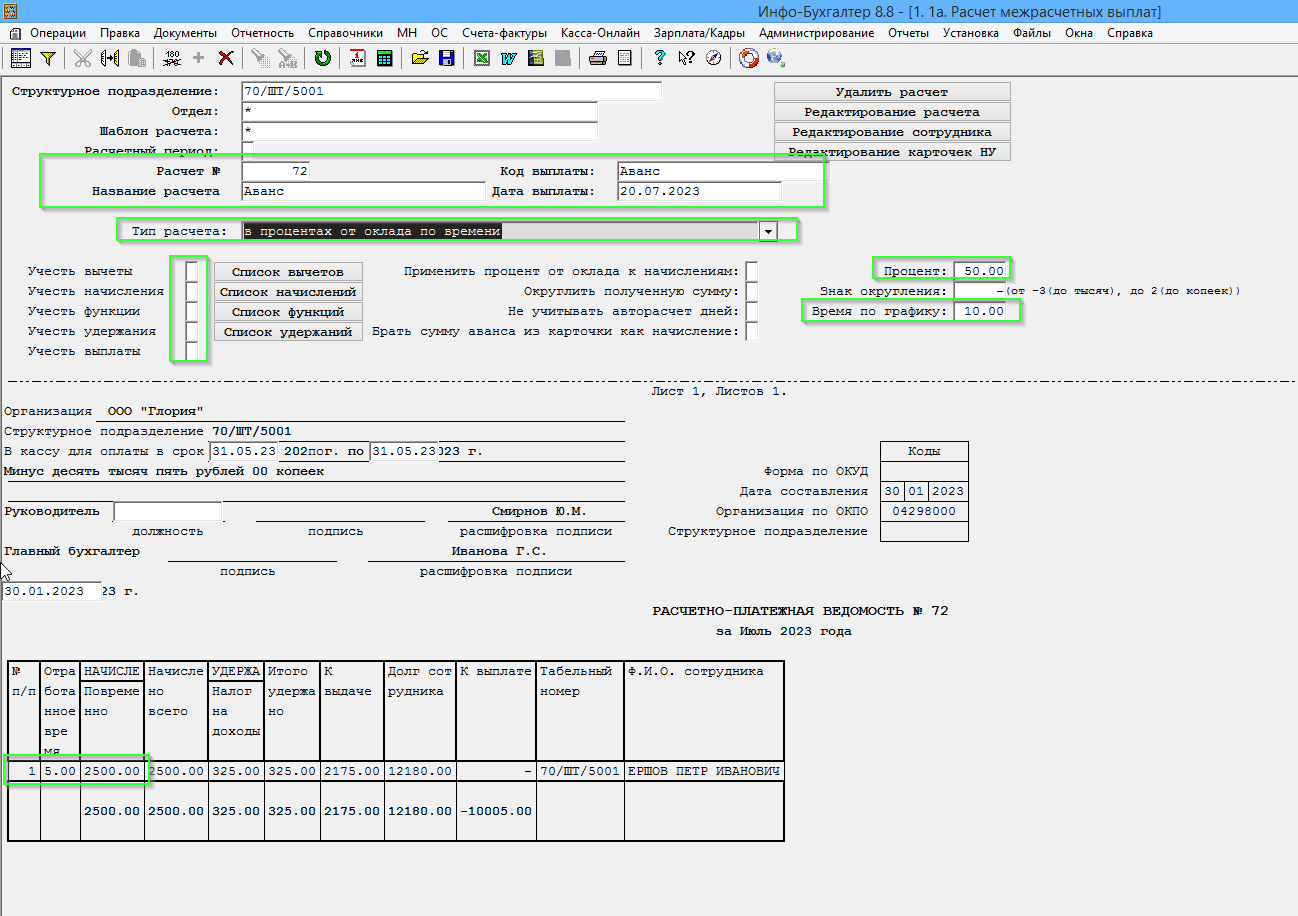Toggle the Учесть вычеты checkbox
The height and width of the screenshot is (916, 1298).
click(192, 271)
